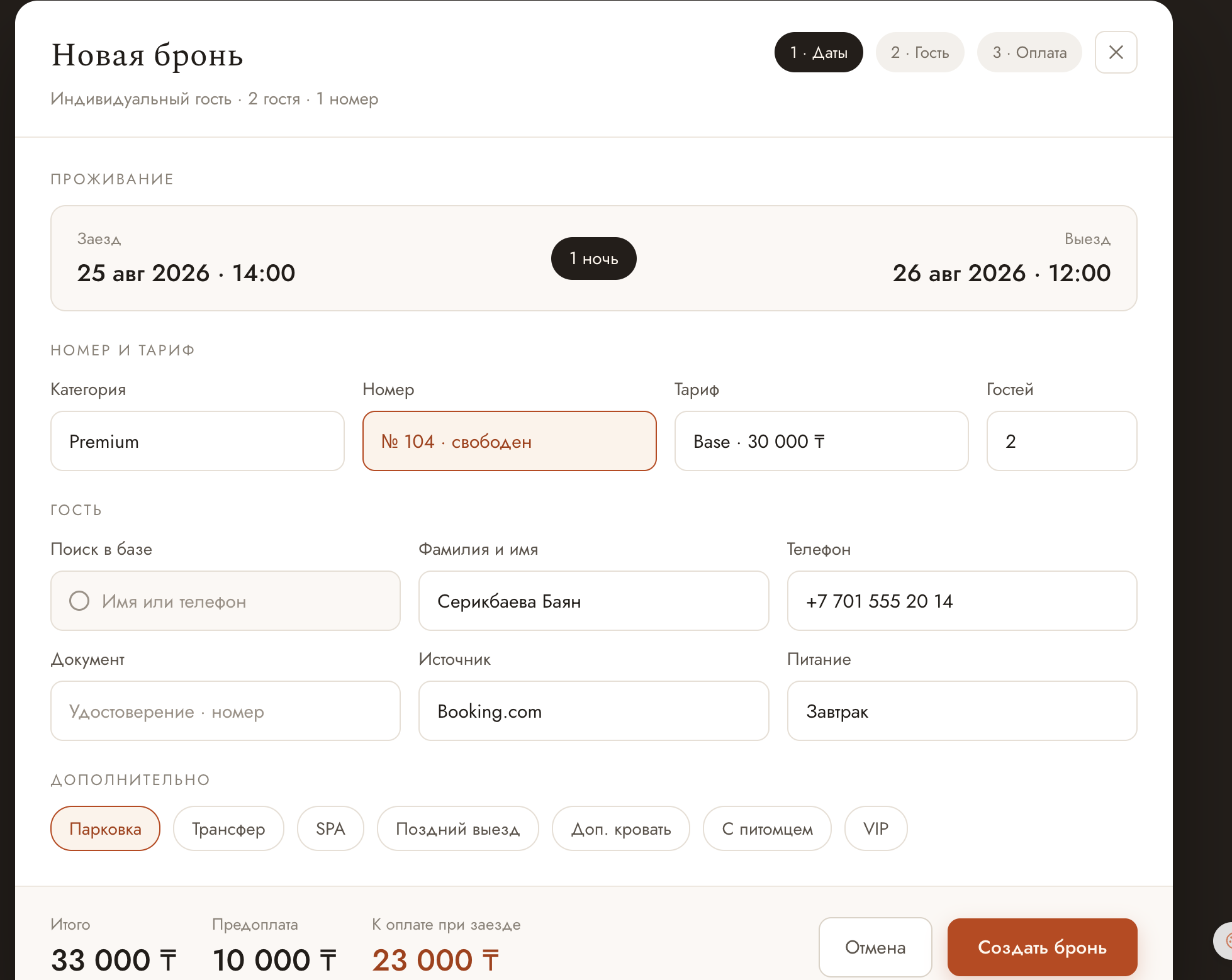Click the Фамилия и имя field

click(593, 601)
